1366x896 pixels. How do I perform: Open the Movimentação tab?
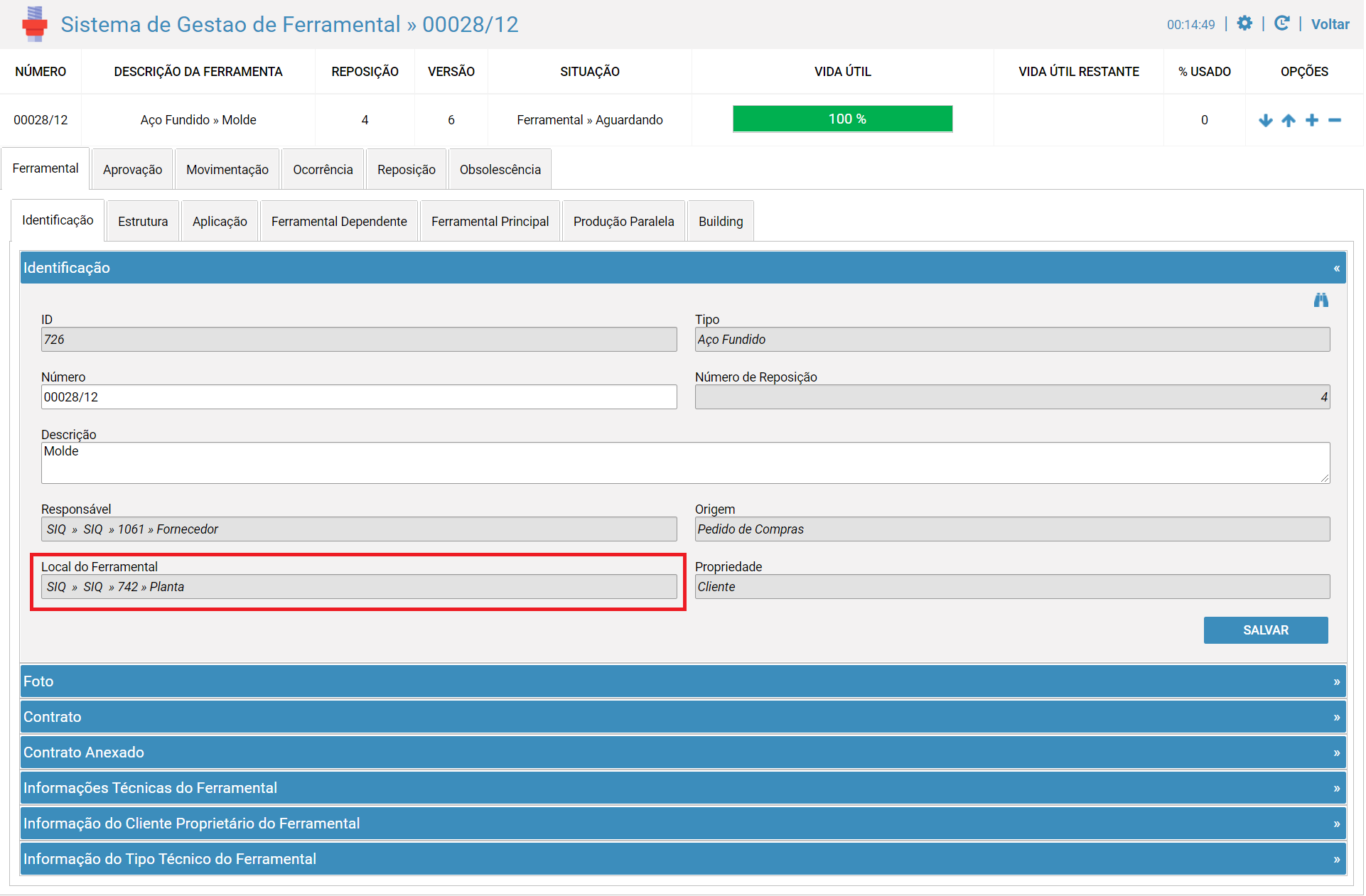click(227, 169)
